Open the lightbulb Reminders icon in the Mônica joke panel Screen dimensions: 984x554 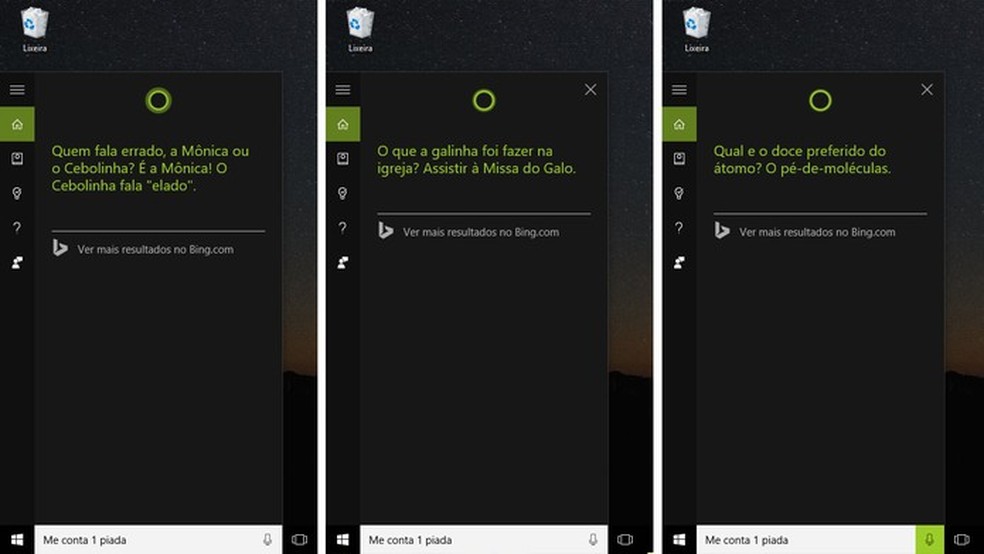[17, 193]
